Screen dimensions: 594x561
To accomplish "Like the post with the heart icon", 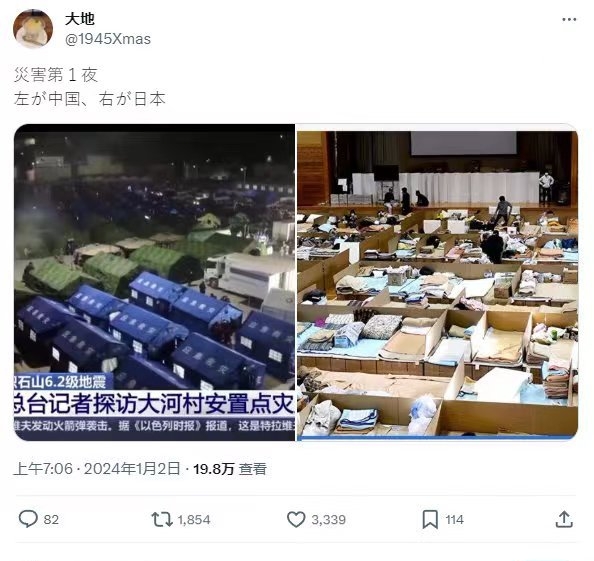I will 296,519.
